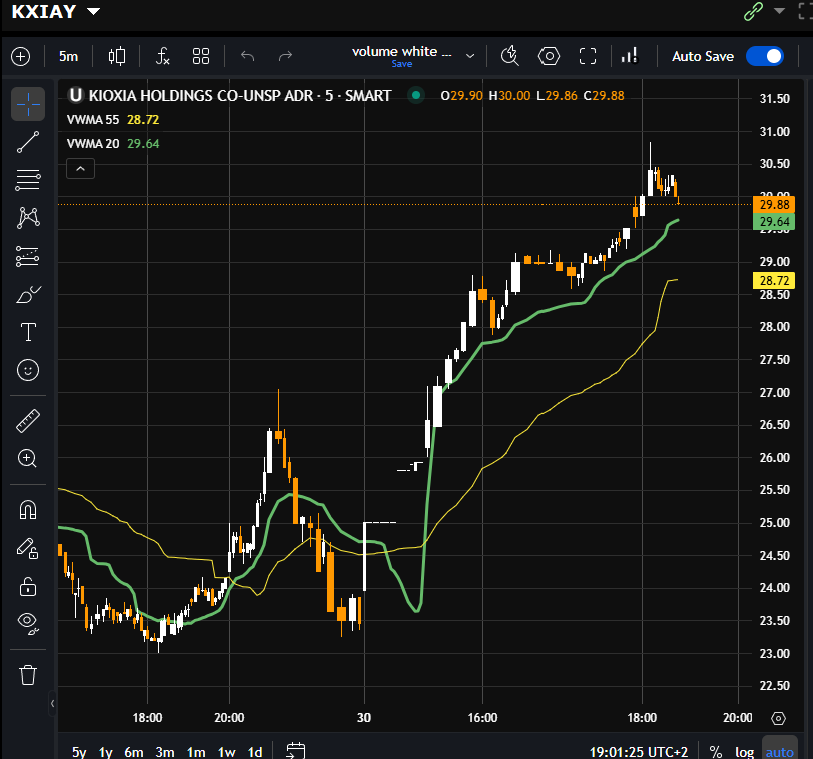This screenshot has width=813, height=759.
Task: Open the bar chart alert icon
Action: [x=630, y=56]
